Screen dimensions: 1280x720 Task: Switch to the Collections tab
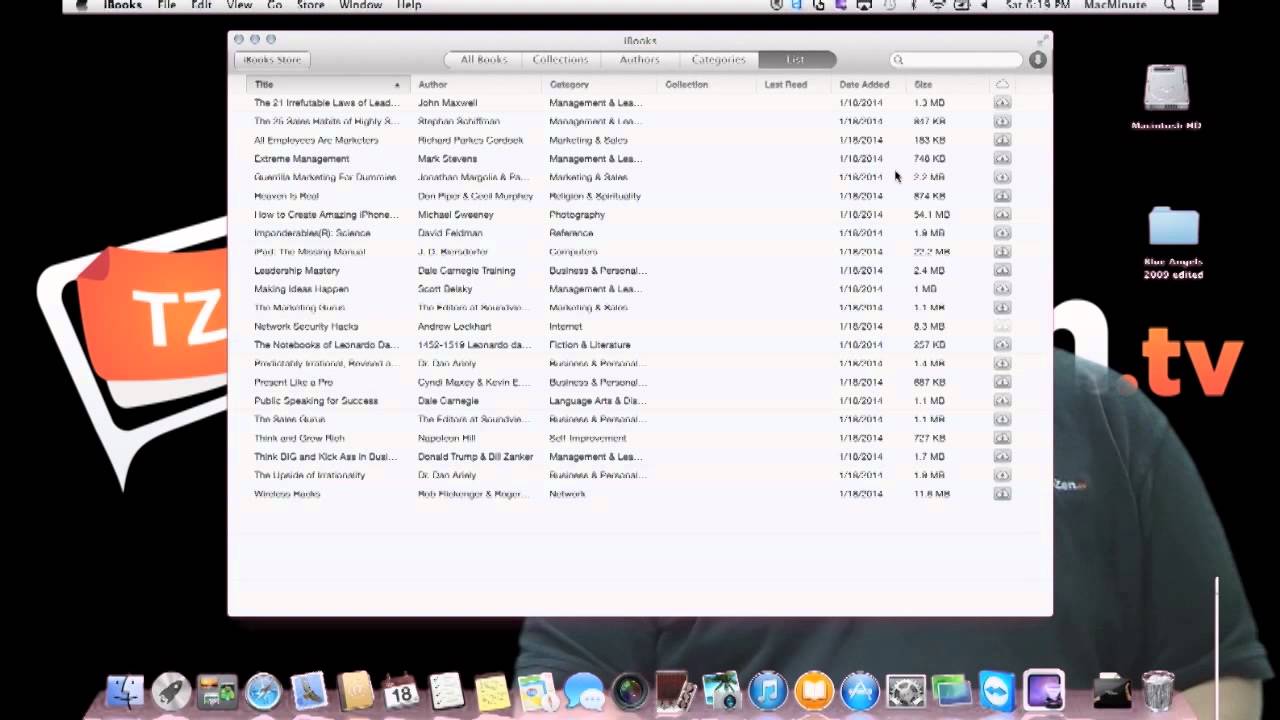[x=560, y=60]
